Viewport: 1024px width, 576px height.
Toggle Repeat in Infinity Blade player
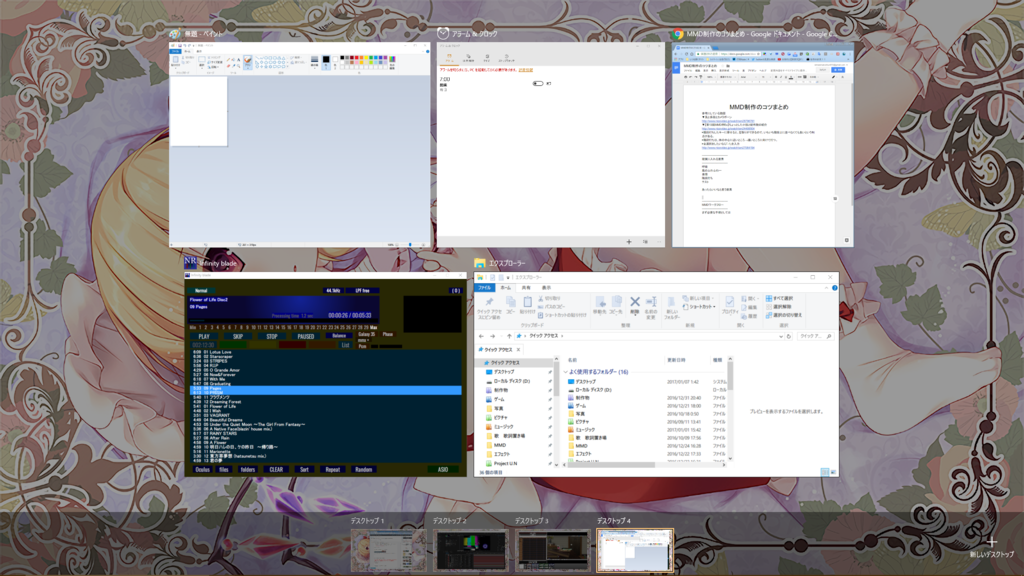332,470
